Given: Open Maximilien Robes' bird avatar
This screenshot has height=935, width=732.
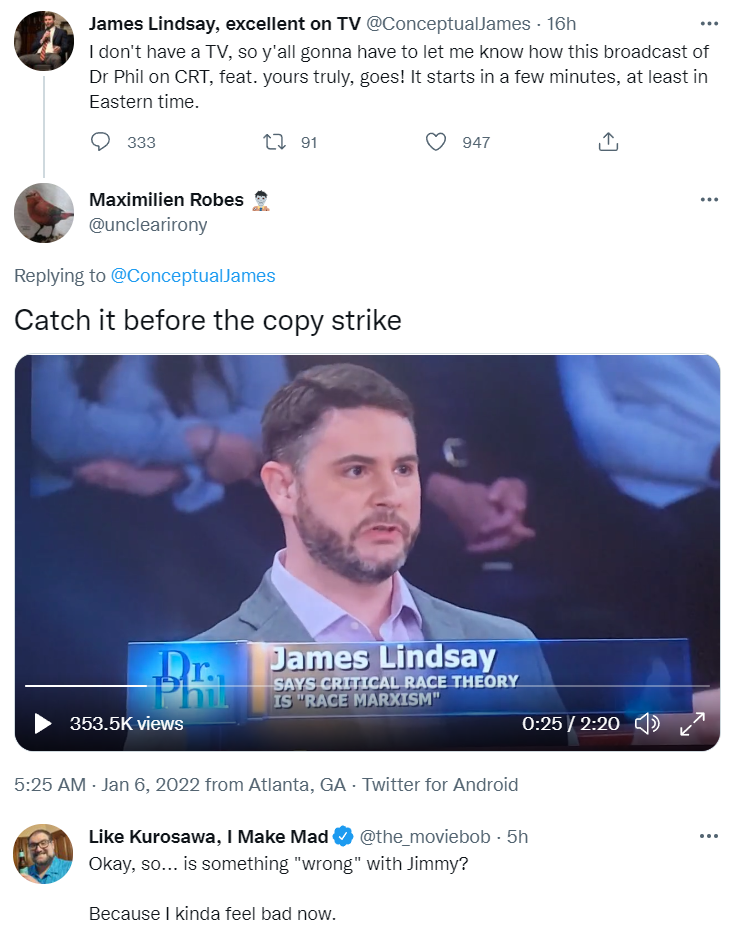Looking at the screenshot, I should pos(44,213).
